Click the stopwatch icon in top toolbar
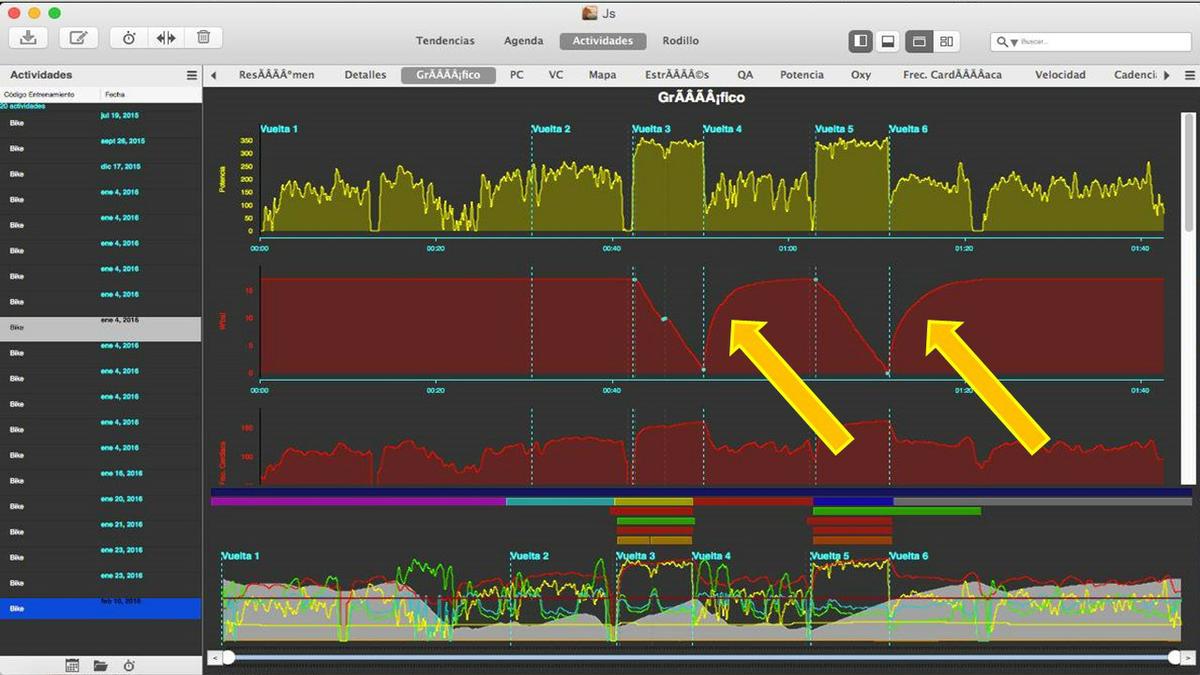This screenshot has height=675, width=1200. tap(129, 38)
